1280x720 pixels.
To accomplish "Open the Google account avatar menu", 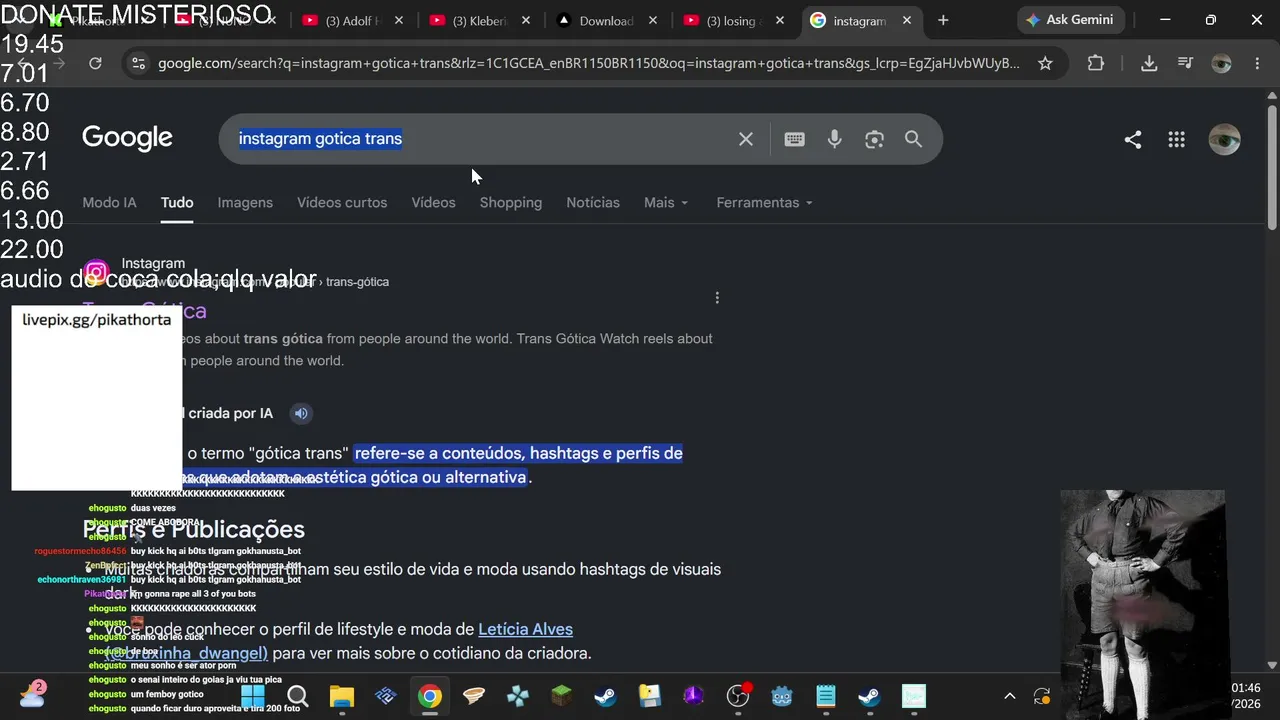I will 1224,140.
